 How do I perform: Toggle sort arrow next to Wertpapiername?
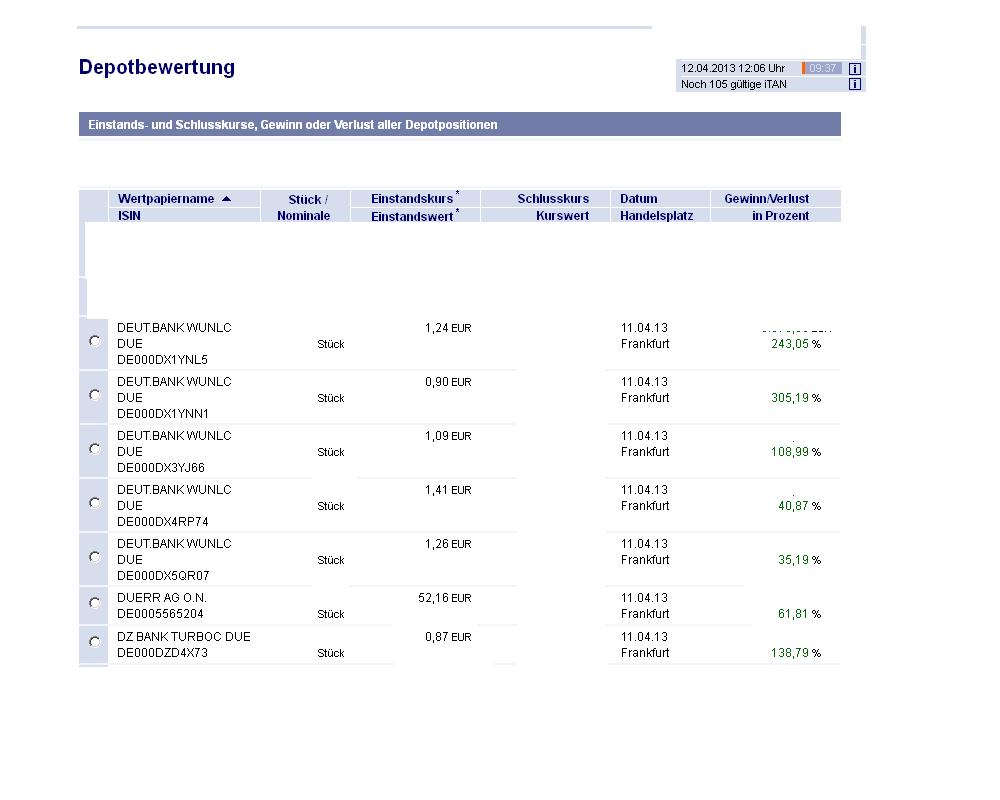[x=226, y=199]
